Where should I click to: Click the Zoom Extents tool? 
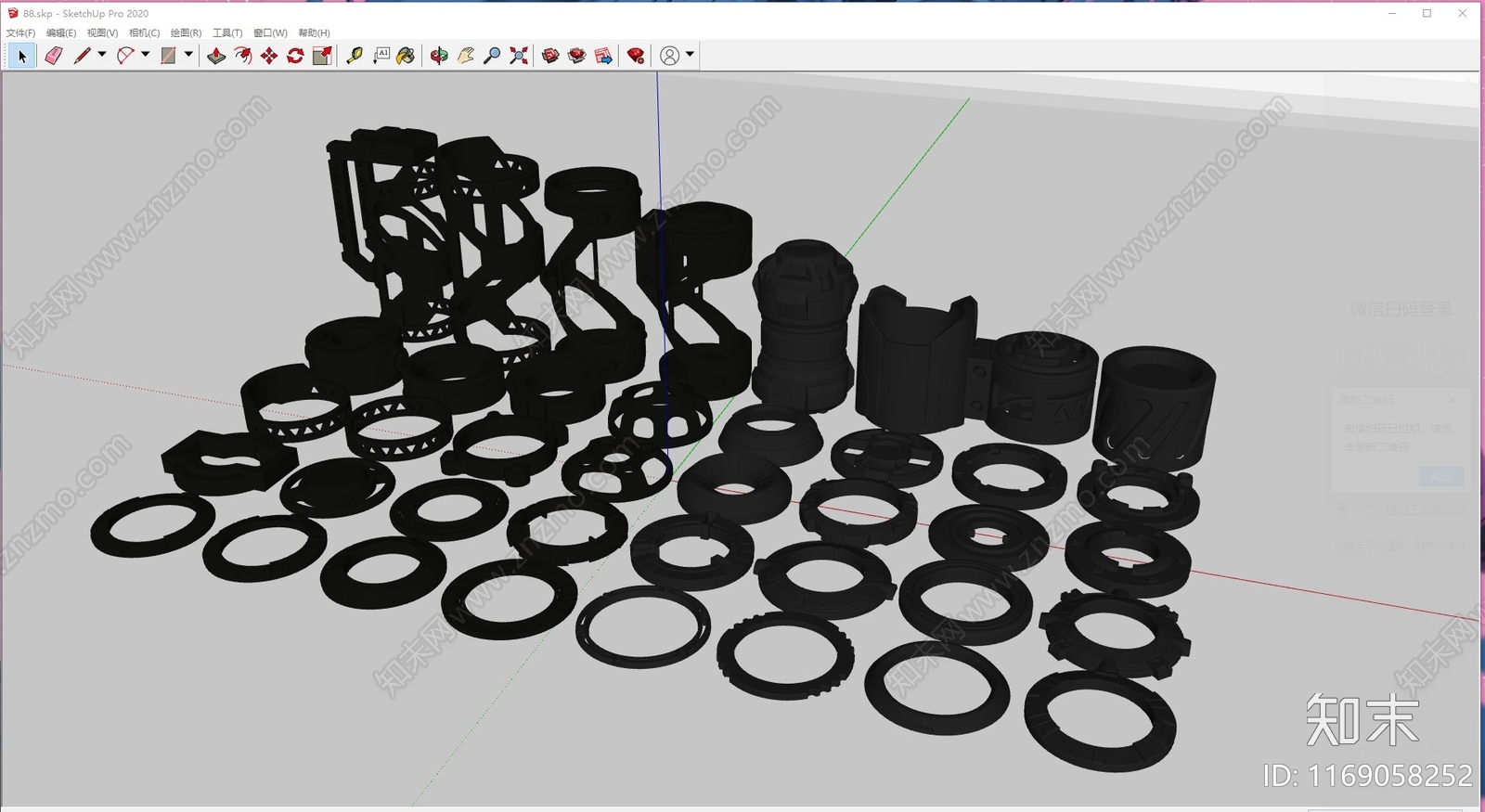pos(519,56)
